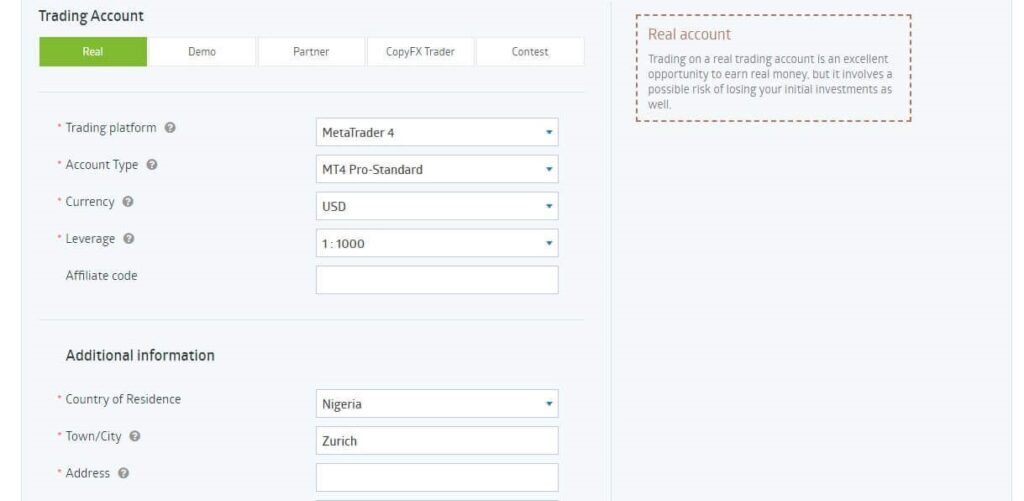Click the Affiliate code input field
The width and height of the screenshot is (1024, 501).
pyautogui.click(x=437, y=280)
